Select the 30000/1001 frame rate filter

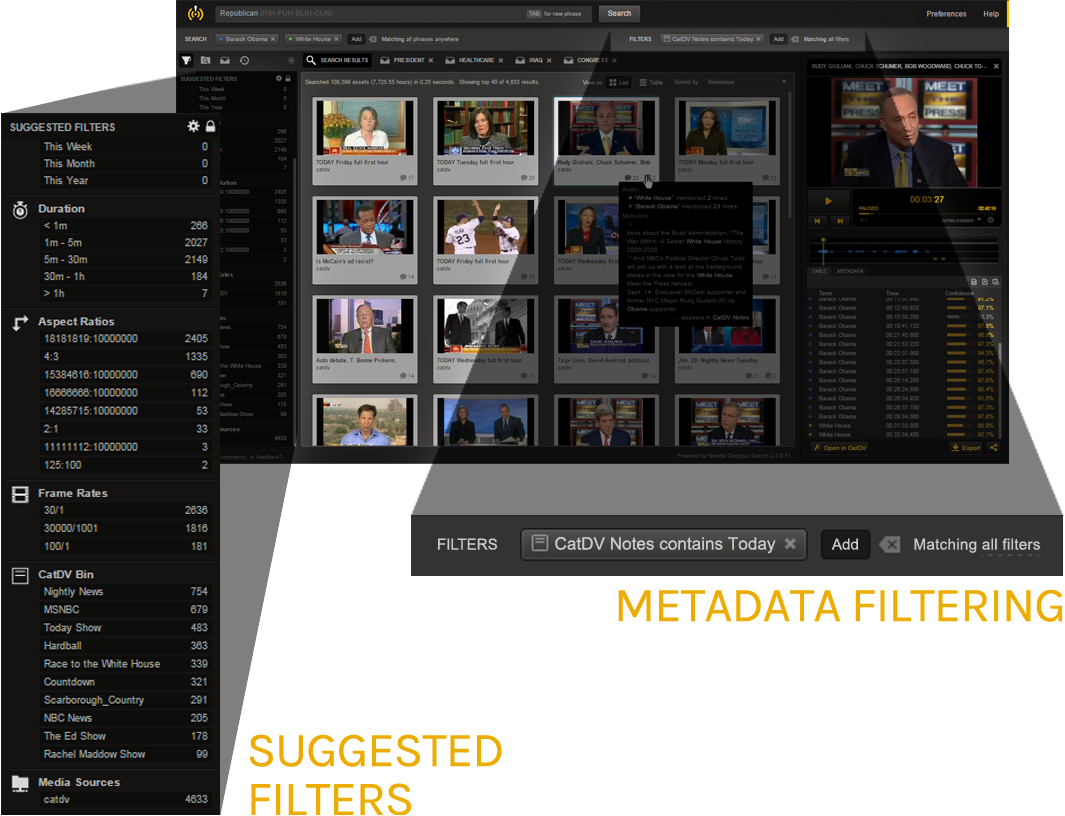tap(126, 528)
